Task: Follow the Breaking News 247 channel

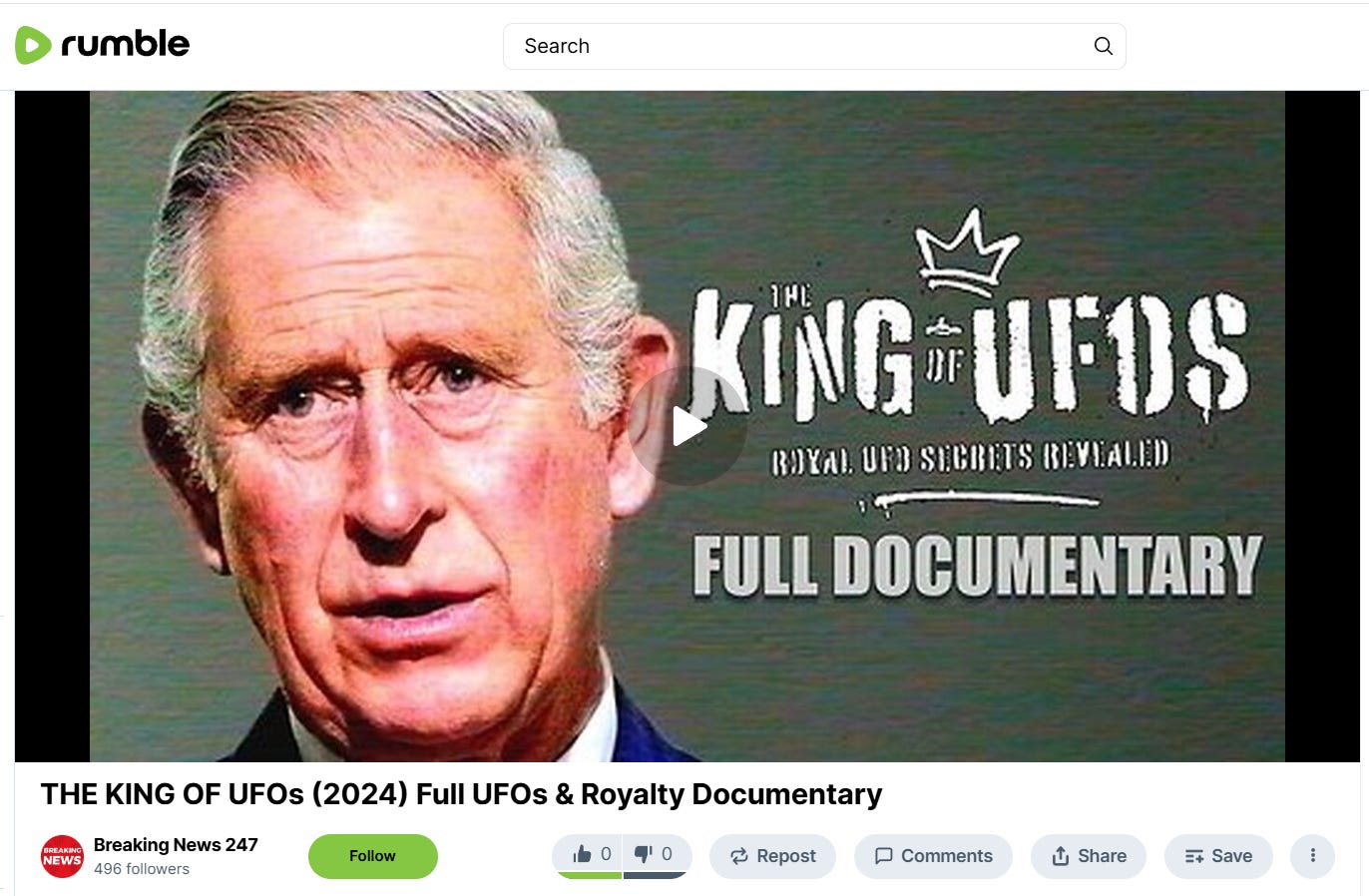Action: [x=372, y=856]
